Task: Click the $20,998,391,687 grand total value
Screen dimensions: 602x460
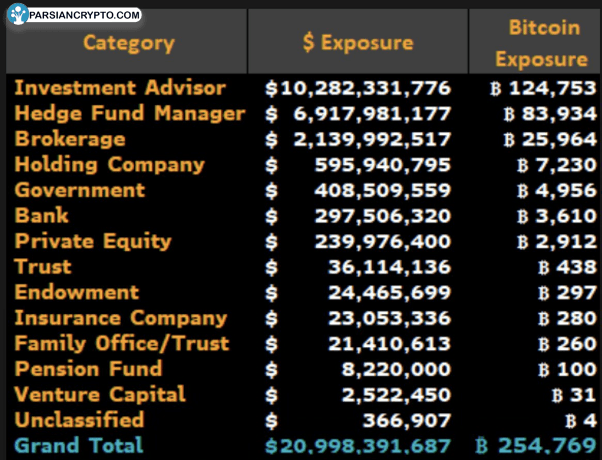Action: 358,446
